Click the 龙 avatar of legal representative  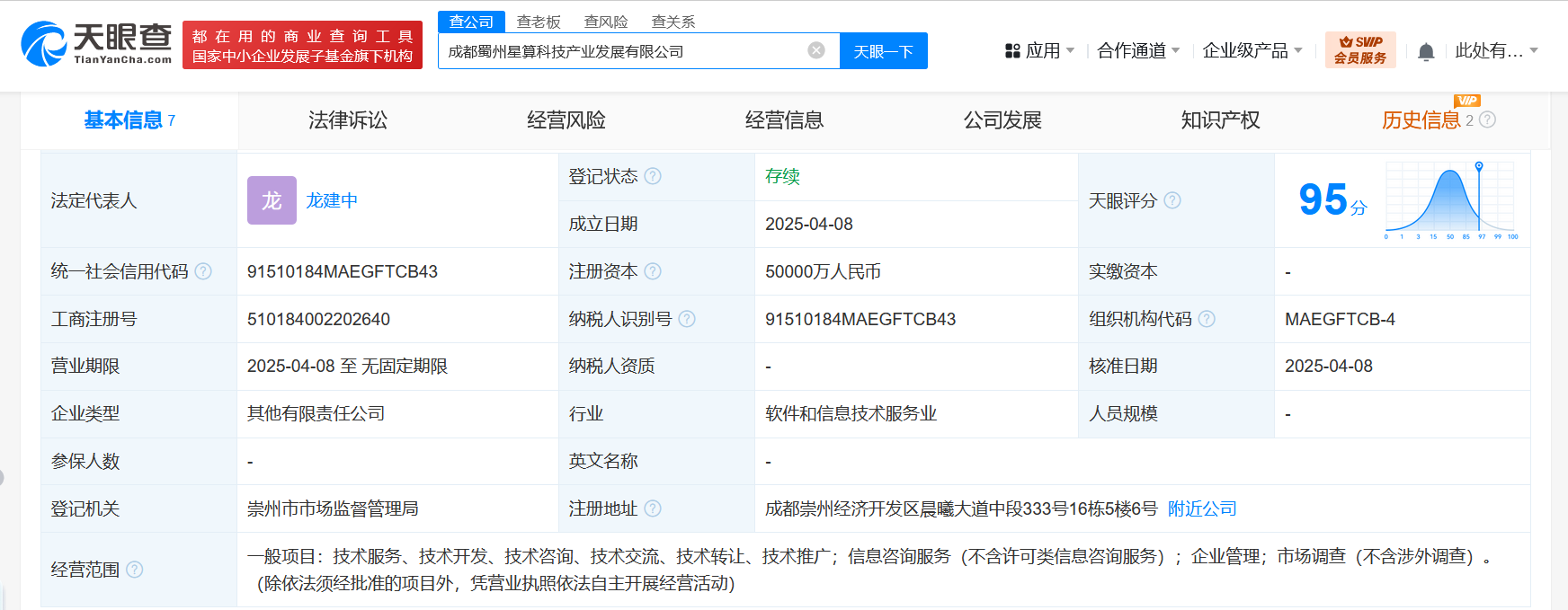tap(272, 200)
